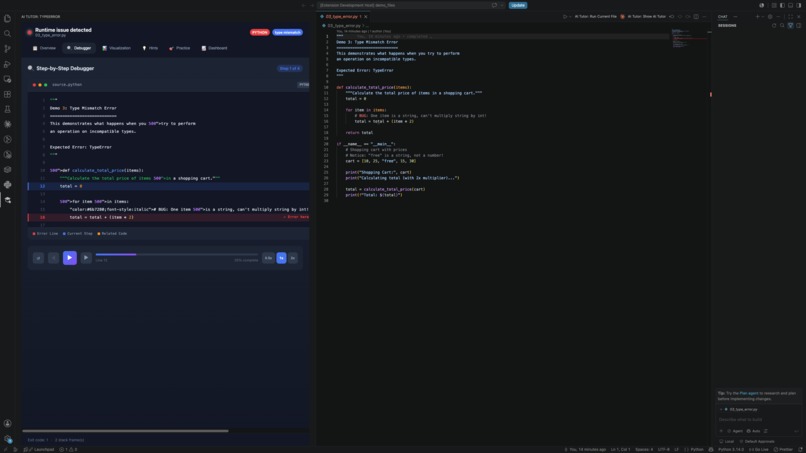Click AI Tutor: Run Current File
Screen dimensions: 806x453
tap(595, 16)
